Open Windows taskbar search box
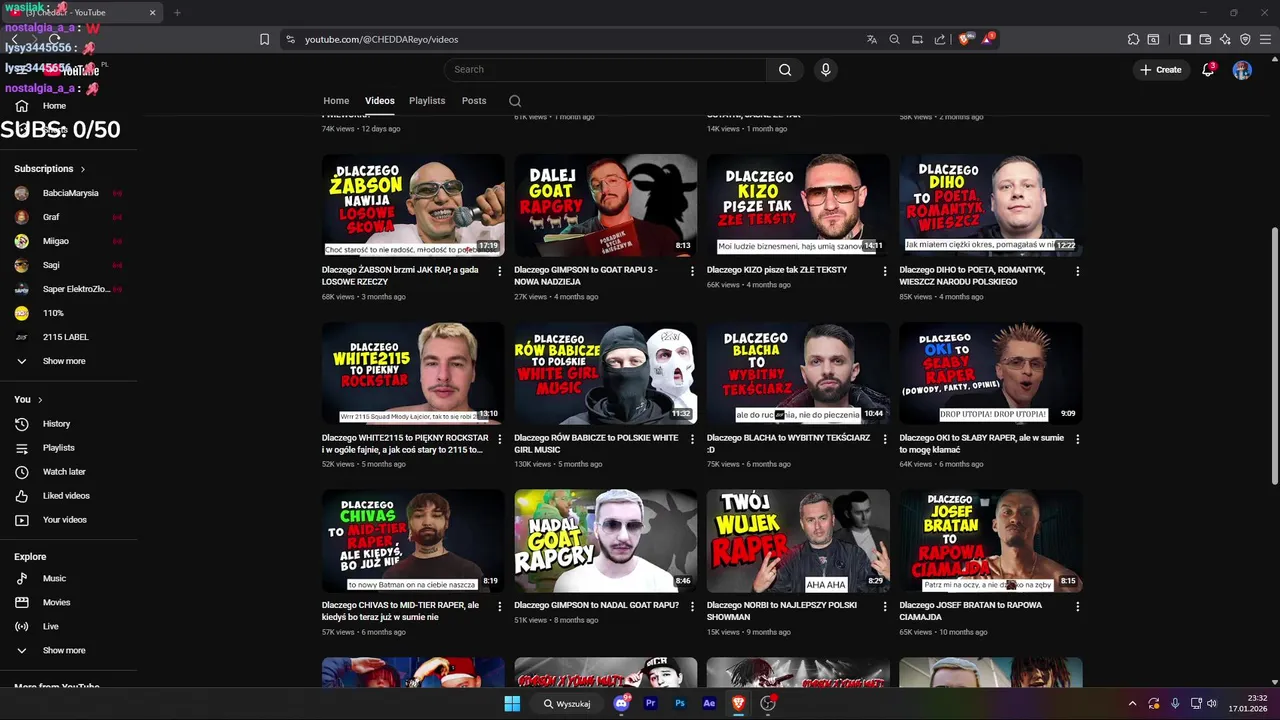 coord(568,703)
